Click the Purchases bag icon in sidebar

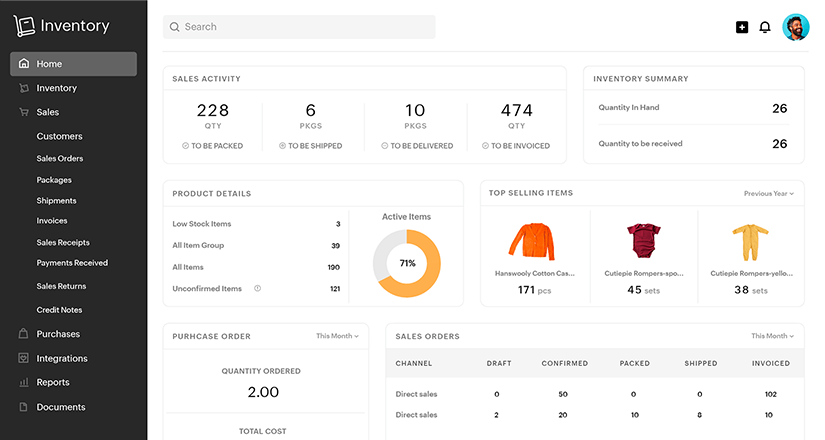click(x=24, y=334)
